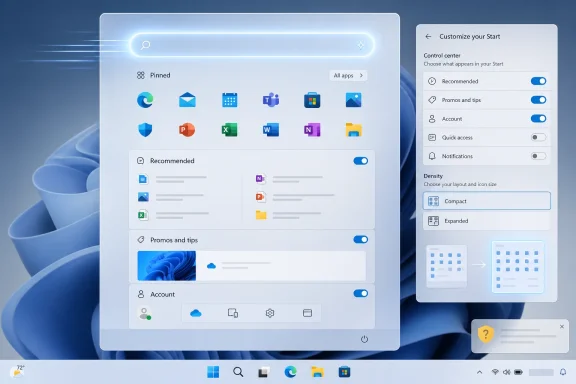The image size is (576, 384).
Task: Open weather widget on taskbar
Action: (17, 372)
